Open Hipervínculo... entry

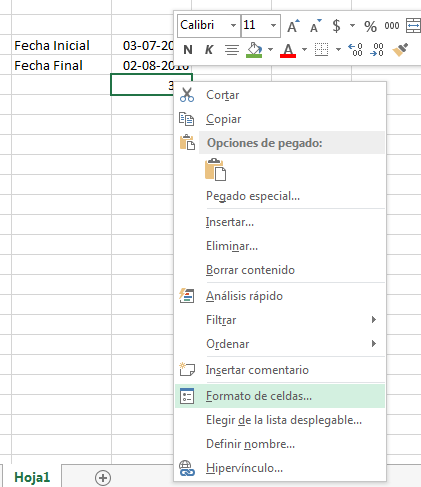[x=279, y=468]
